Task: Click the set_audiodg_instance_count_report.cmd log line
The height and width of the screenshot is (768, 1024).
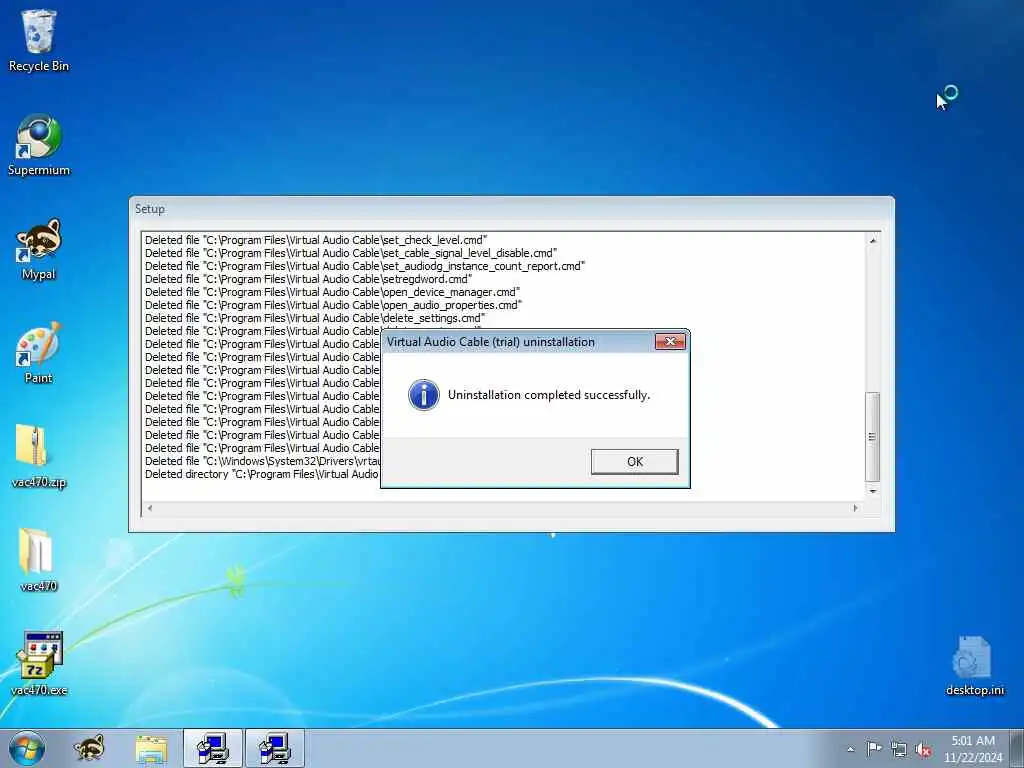Action: pos(365,266)
